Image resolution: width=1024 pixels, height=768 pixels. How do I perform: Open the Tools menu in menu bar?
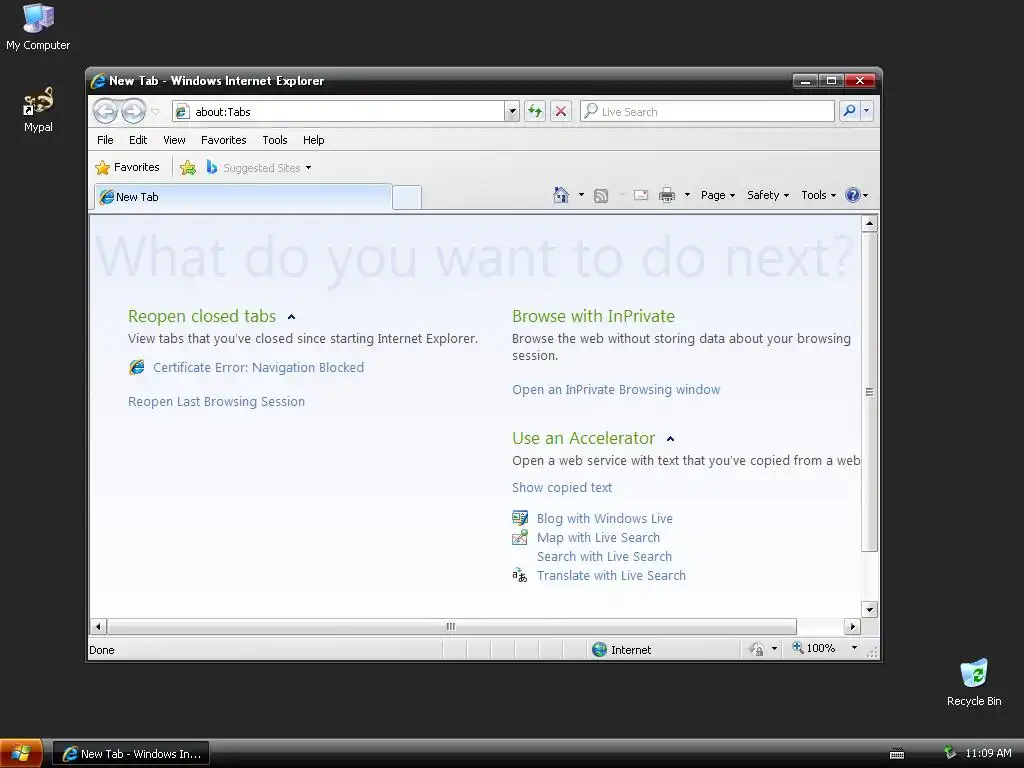tap(275, 140)
